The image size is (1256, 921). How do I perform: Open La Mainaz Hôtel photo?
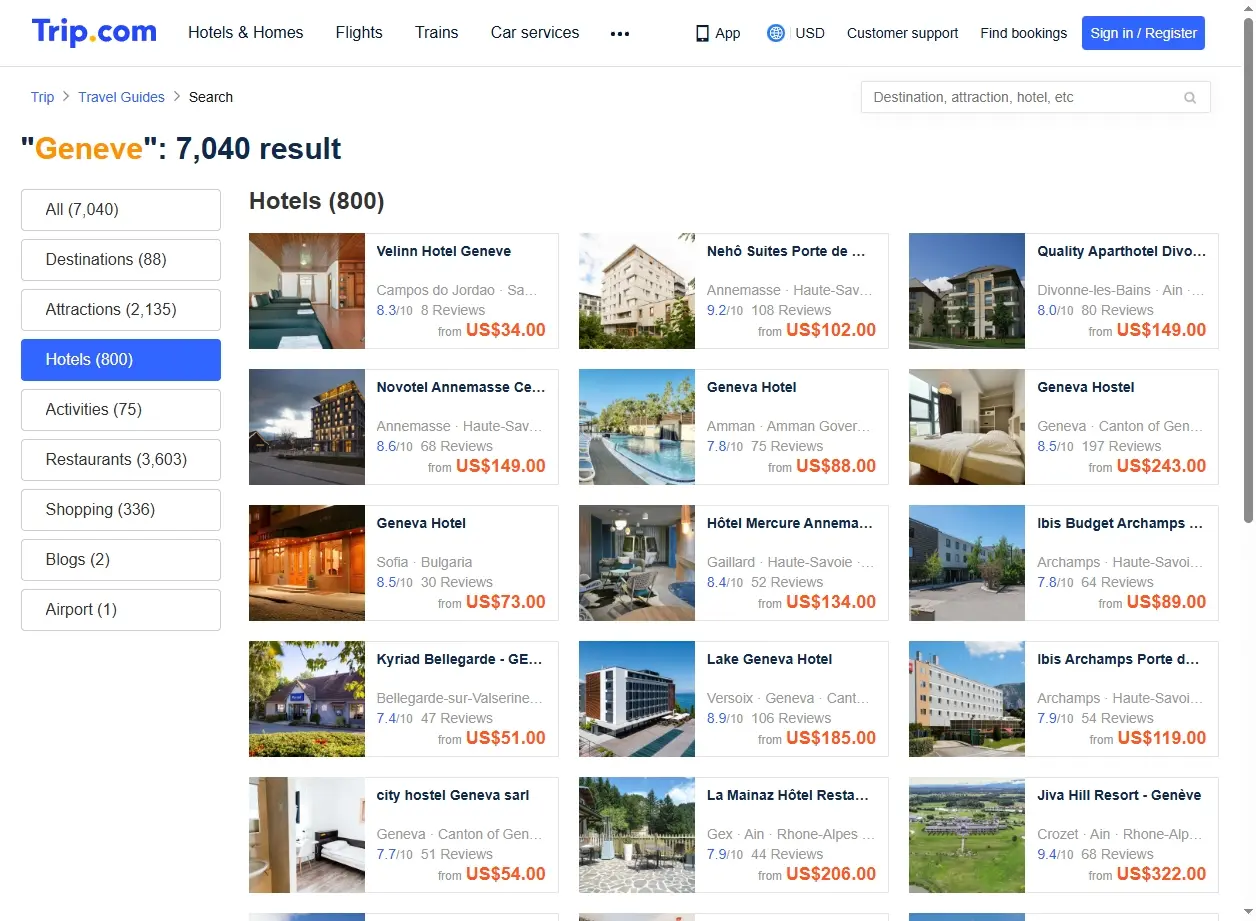pyautogui.click(x=637, y=835)
